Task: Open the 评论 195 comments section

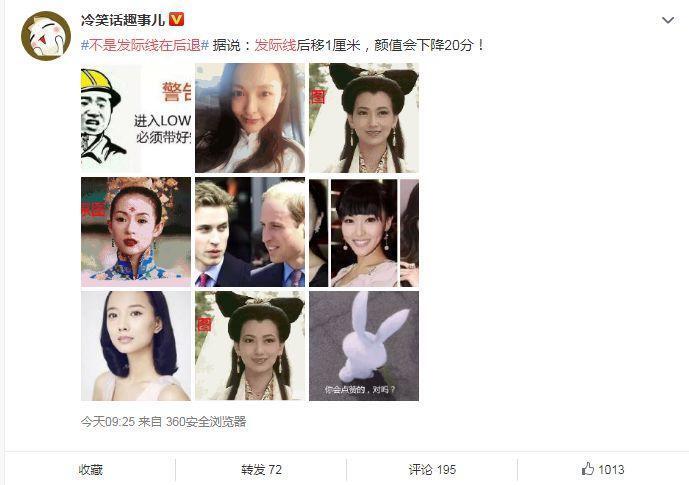Action: click(x=432, y=470)
